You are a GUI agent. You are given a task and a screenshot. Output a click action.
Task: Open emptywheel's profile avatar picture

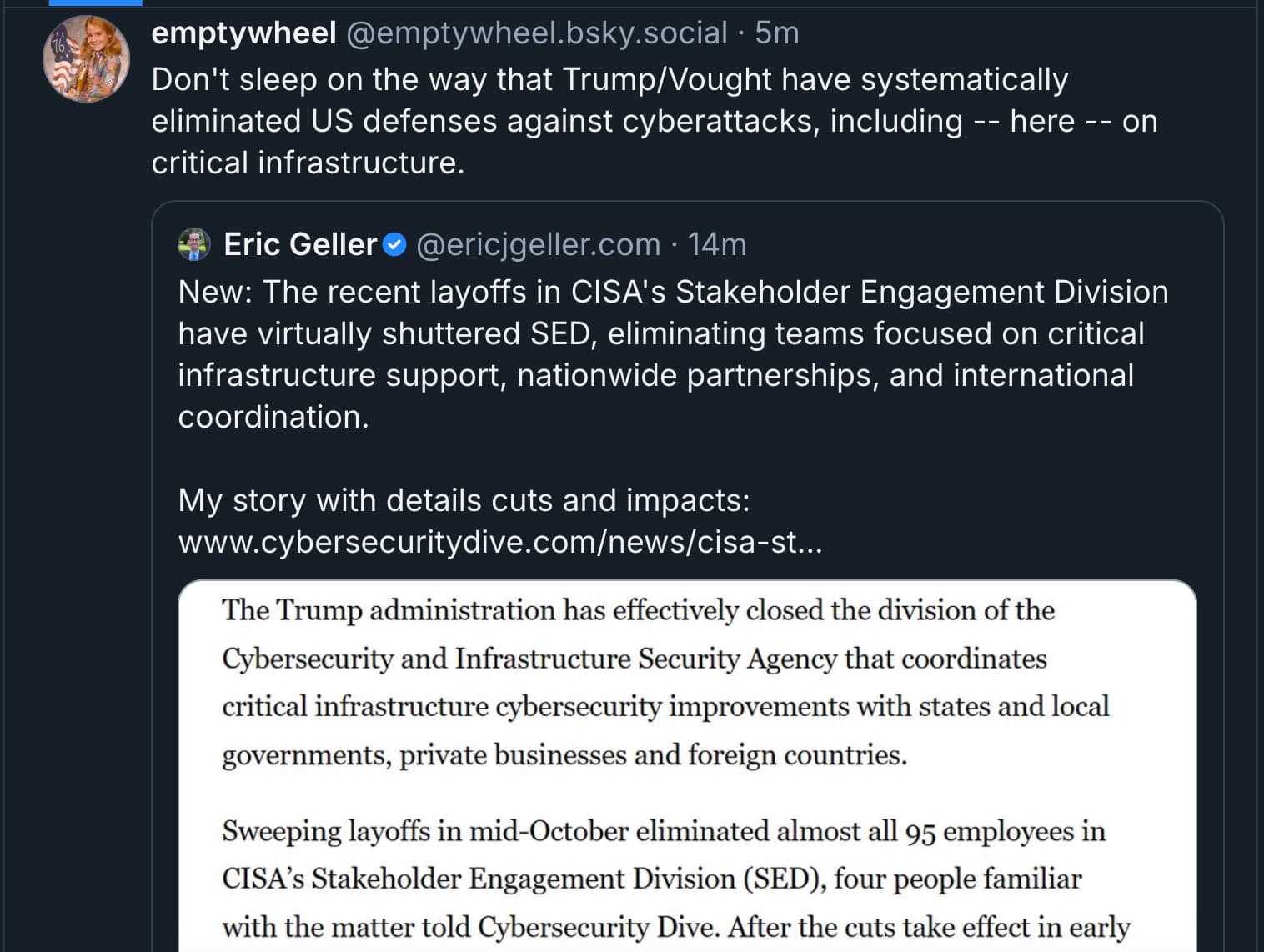pyautogui.click(x=86, y=58)
